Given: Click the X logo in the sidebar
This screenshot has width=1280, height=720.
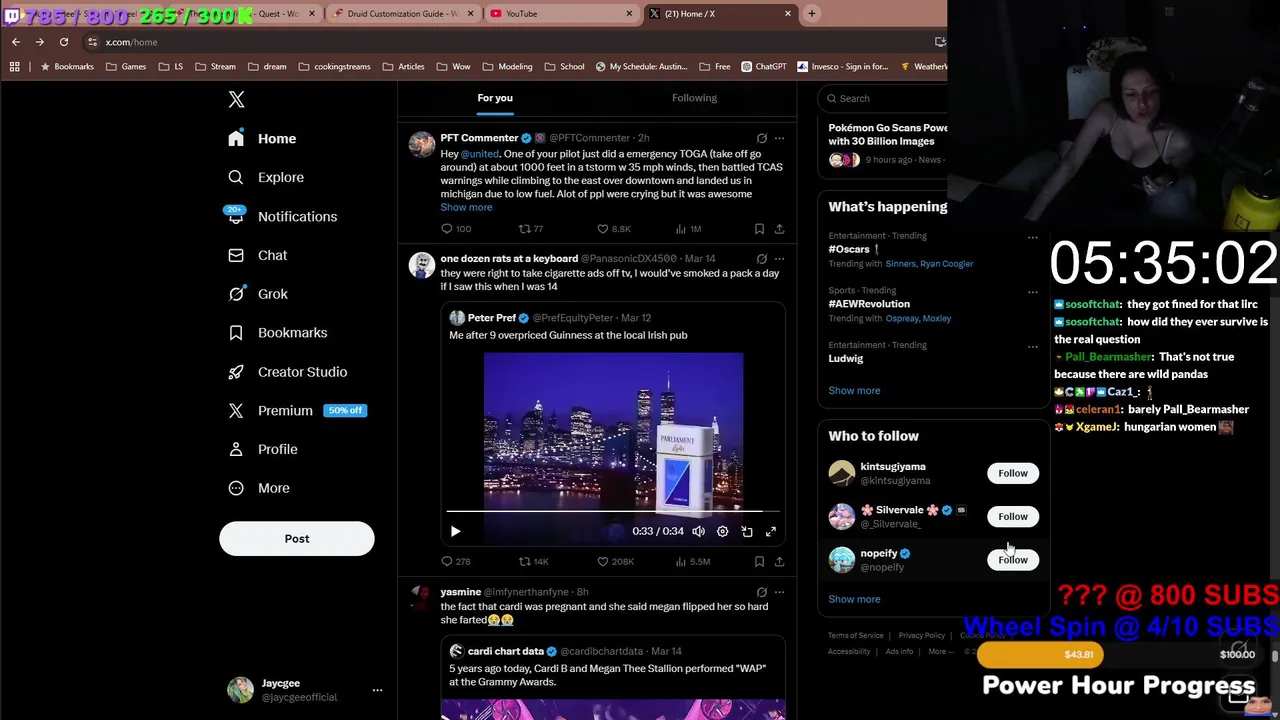Looking at the screenshot, I should [236, 99].
